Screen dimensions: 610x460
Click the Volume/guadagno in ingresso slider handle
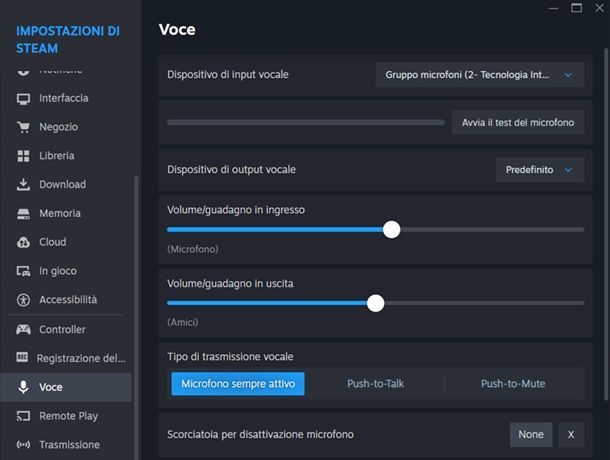(391, 230)
